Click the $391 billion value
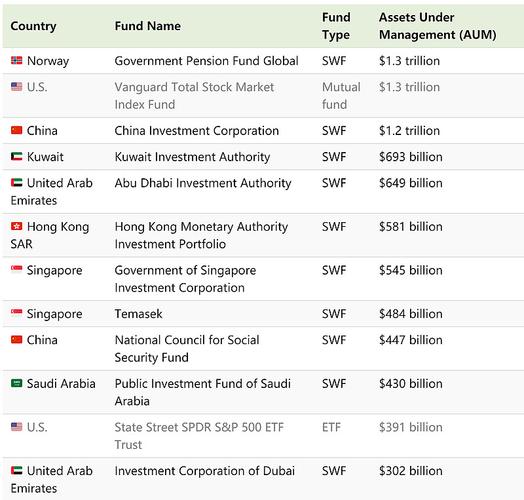This screenshot has width=524, height=500. tap(411, 427)
